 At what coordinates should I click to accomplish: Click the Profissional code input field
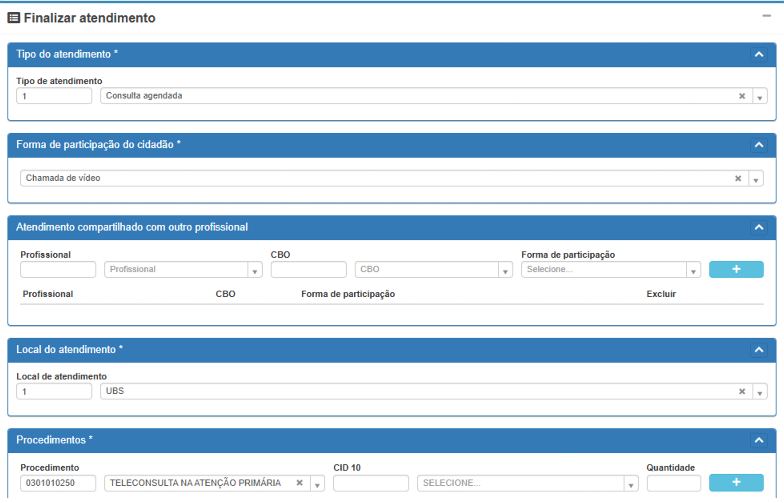pyautogui.click(x=58, y=269)
